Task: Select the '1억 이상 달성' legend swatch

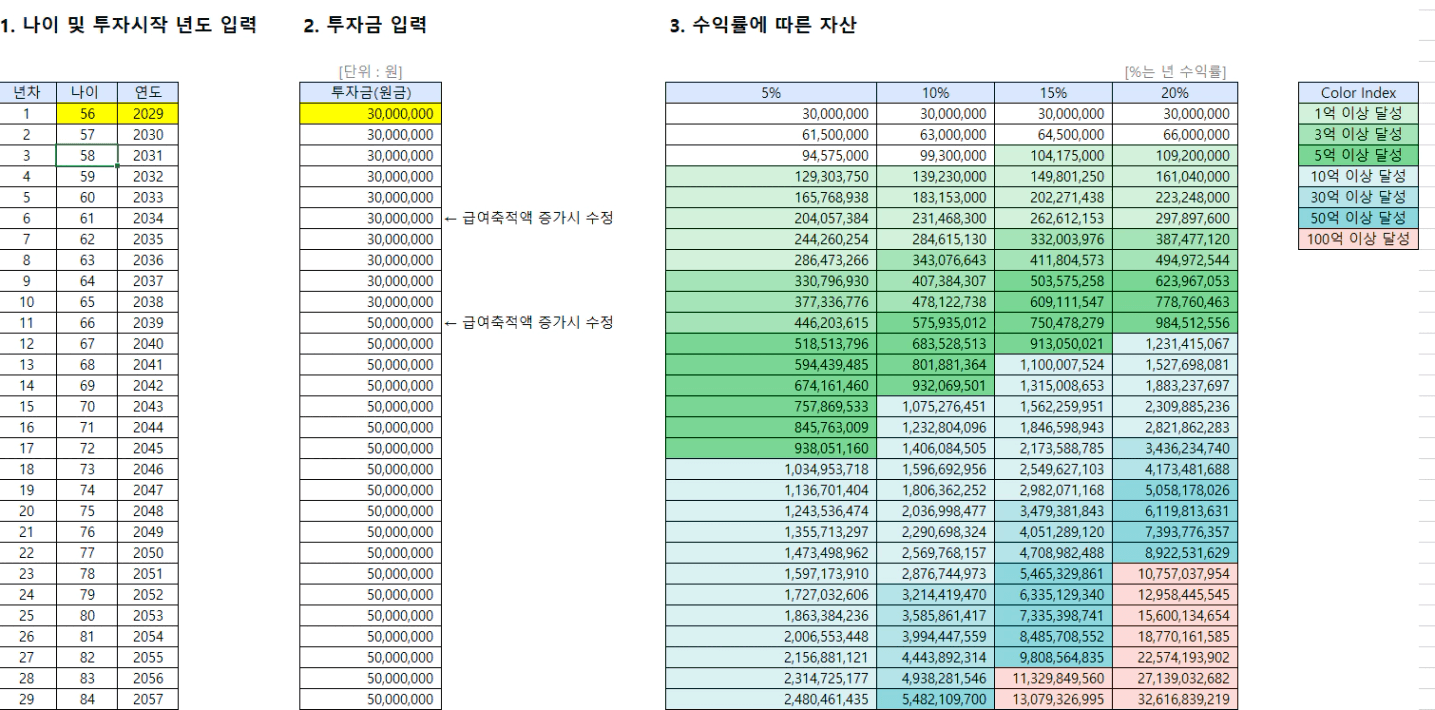Action: 1358,114
